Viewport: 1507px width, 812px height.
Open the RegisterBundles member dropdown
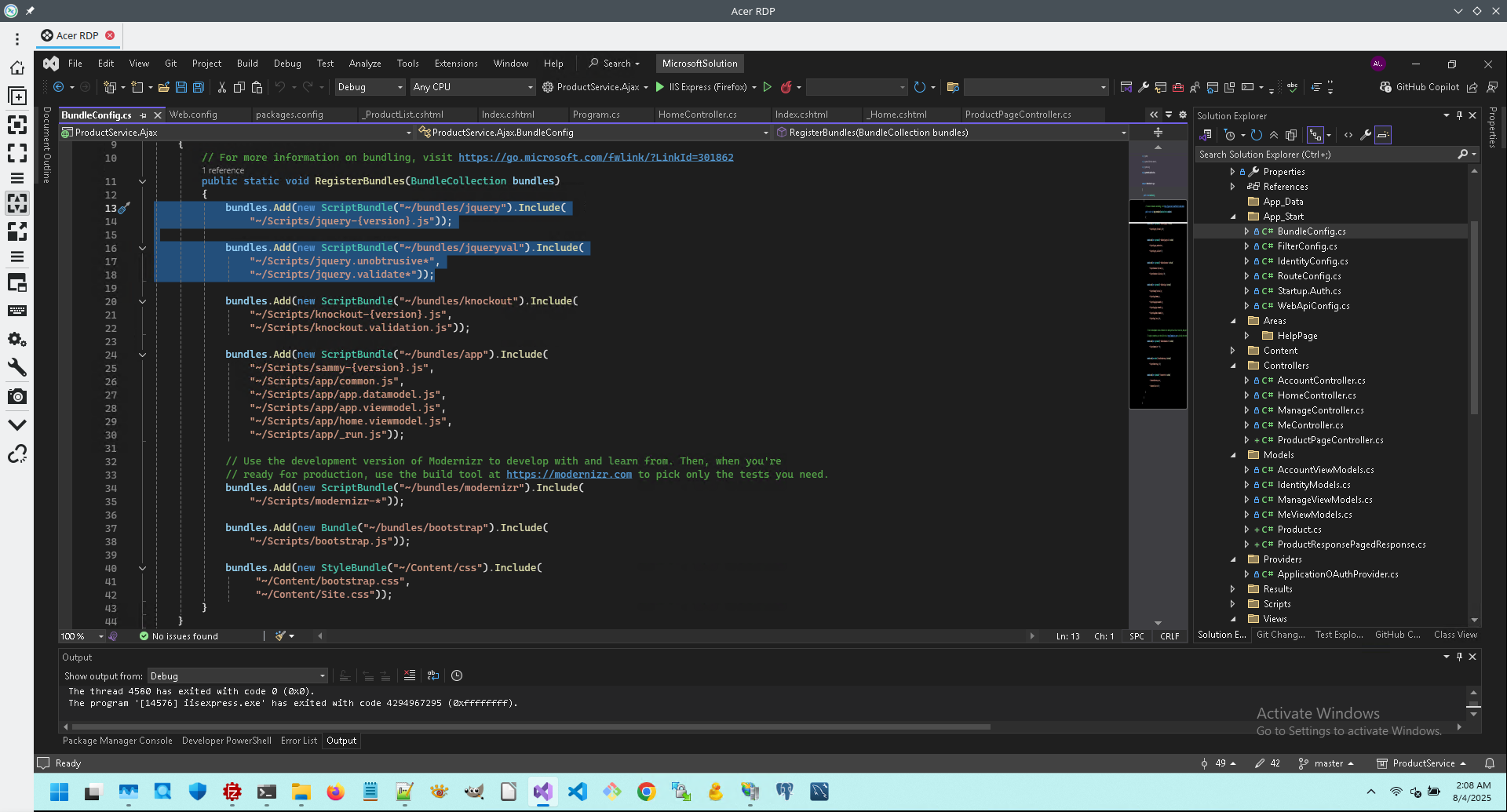pyautogui.click(x=951, y=133)
